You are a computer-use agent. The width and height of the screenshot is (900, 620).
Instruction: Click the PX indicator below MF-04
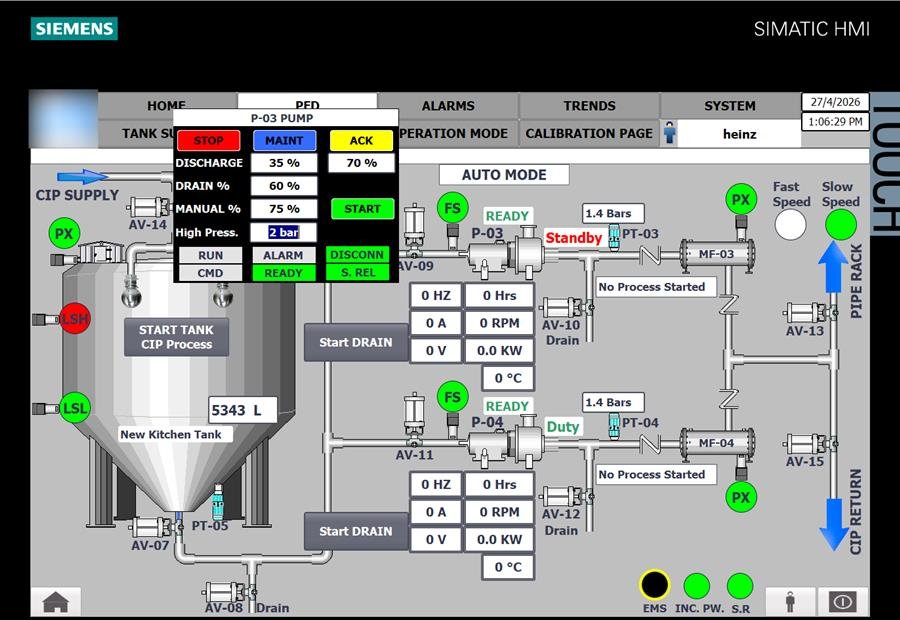[x=741, y=497]
